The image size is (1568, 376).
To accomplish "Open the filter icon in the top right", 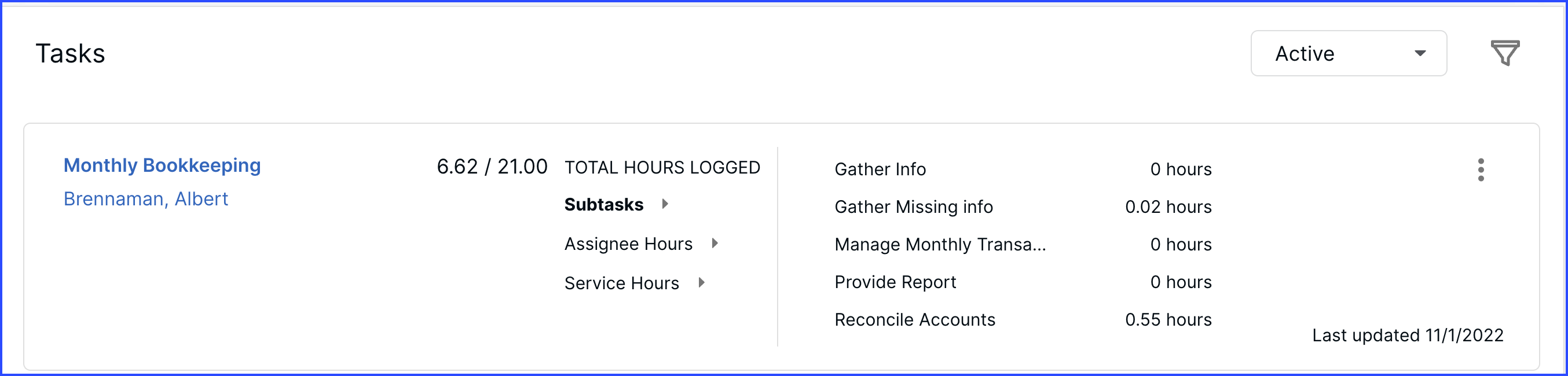I will click(1505, 54).
